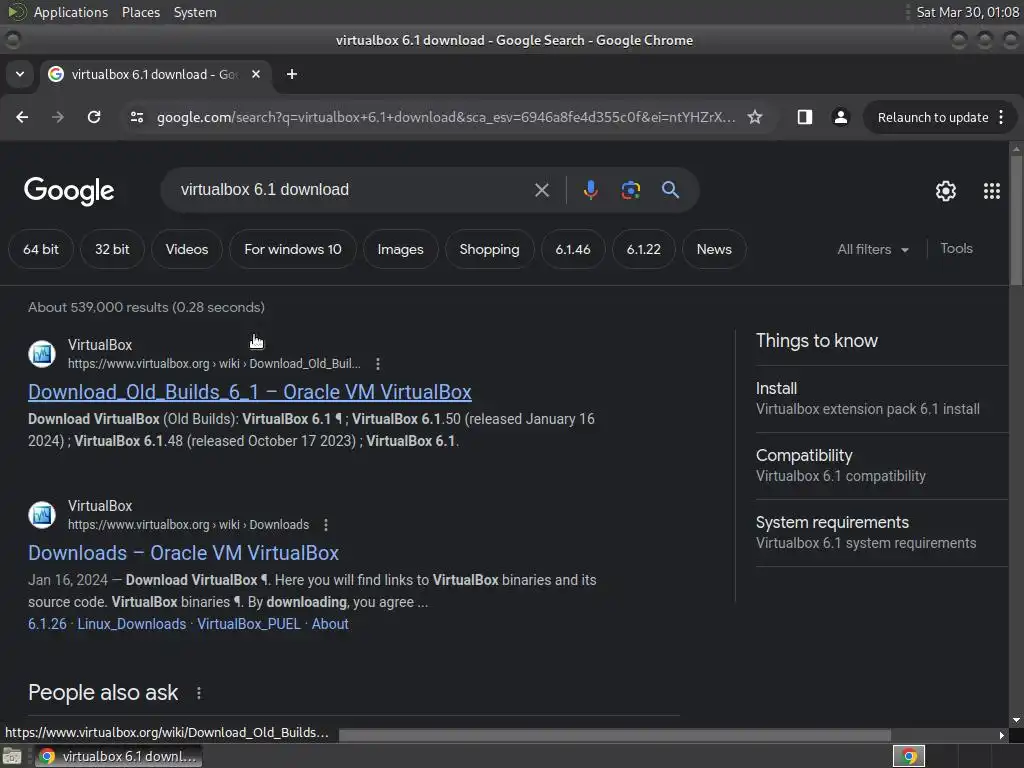This screenshot has height=768, width=1024.
Task: Clear the search box text
Action: point(542,190)
